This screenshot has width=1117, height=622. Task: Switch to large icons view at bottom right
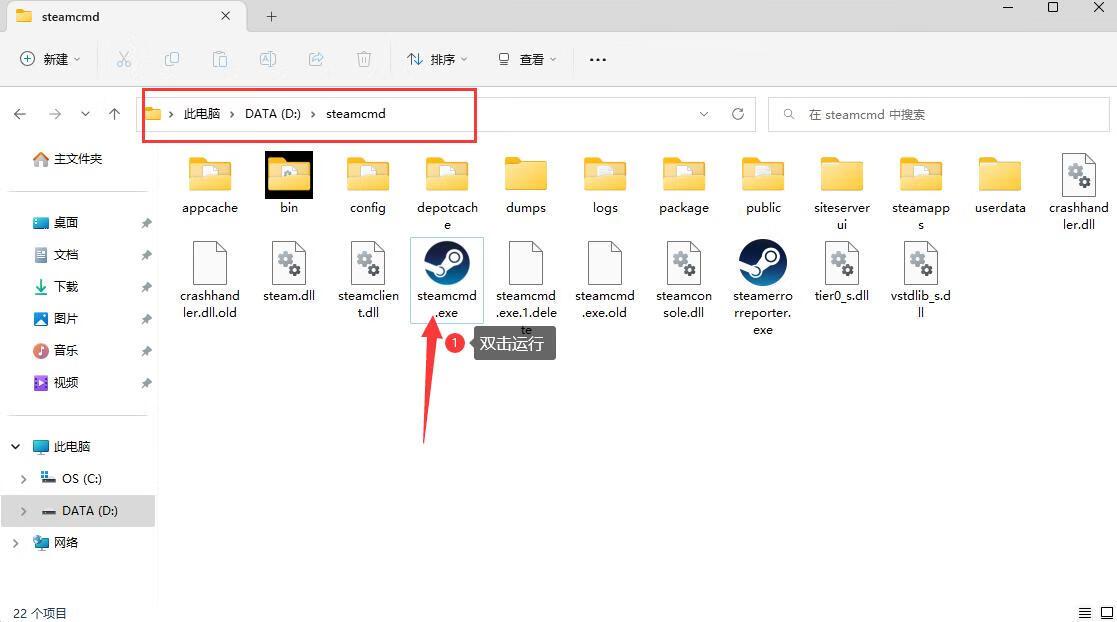[1107, 613]
